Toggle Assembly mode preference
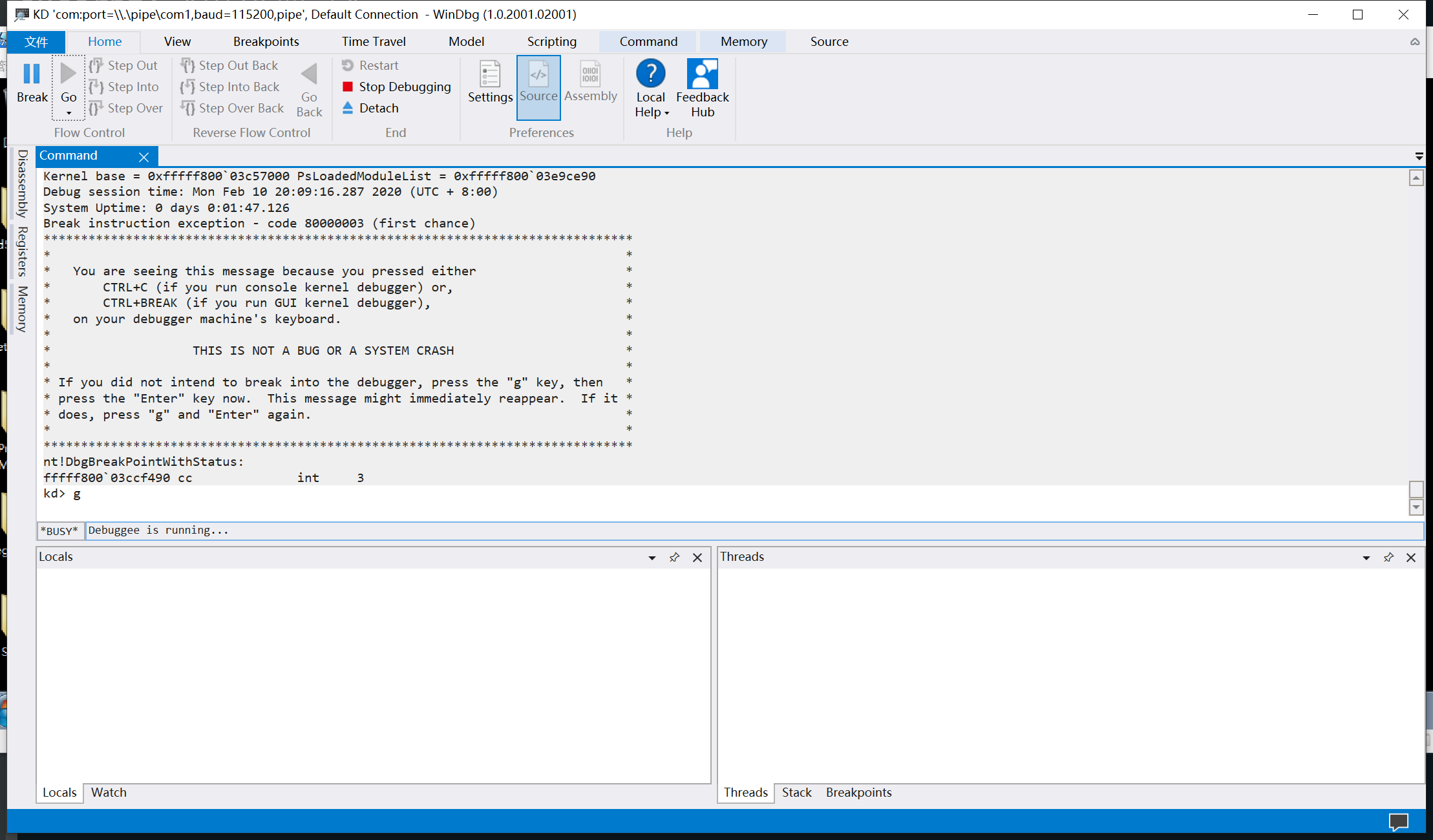The image size is (1433, 840). click(590, 81)
